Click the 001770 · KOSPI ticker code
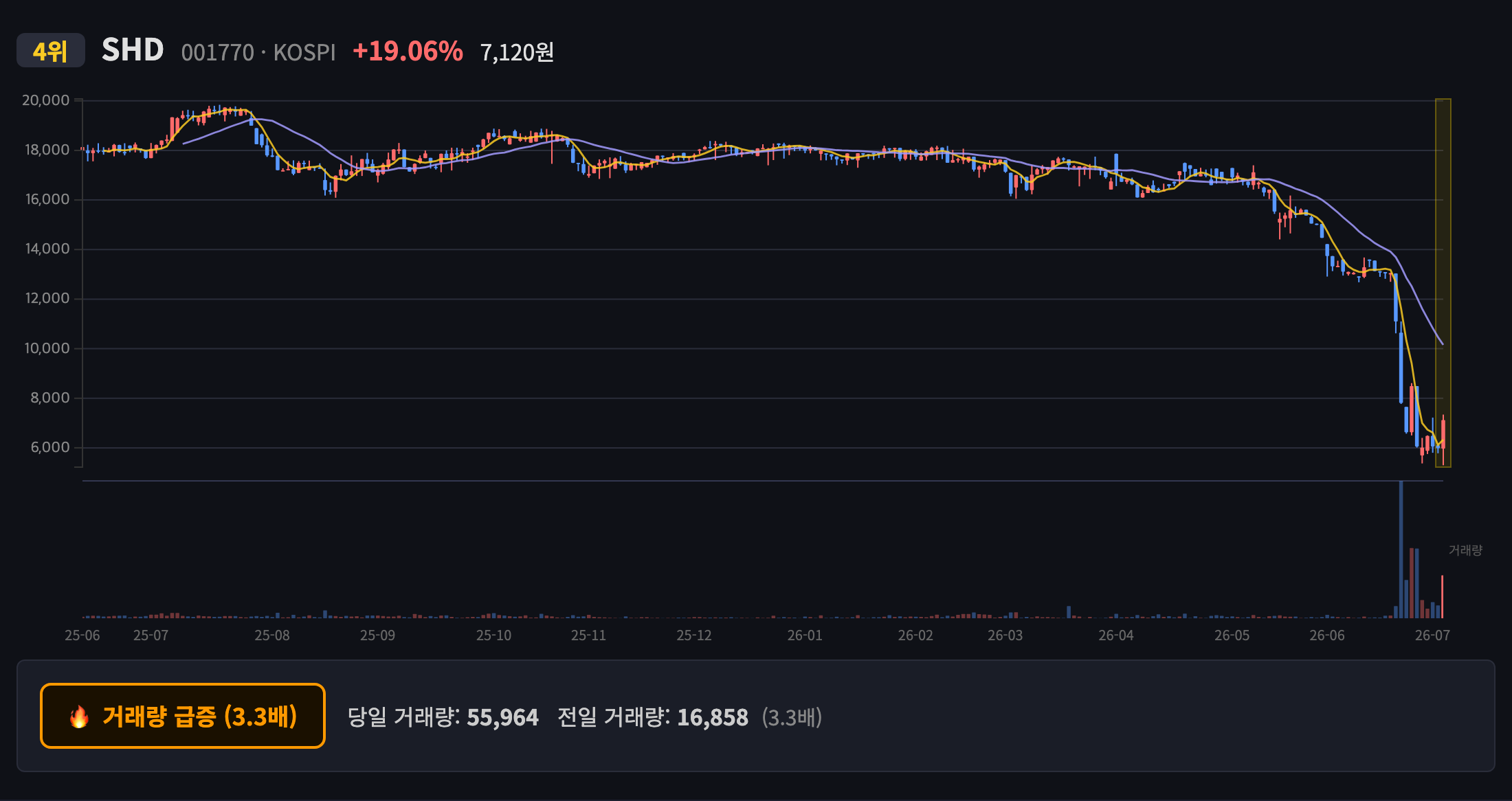 click(x=258, y=52)
